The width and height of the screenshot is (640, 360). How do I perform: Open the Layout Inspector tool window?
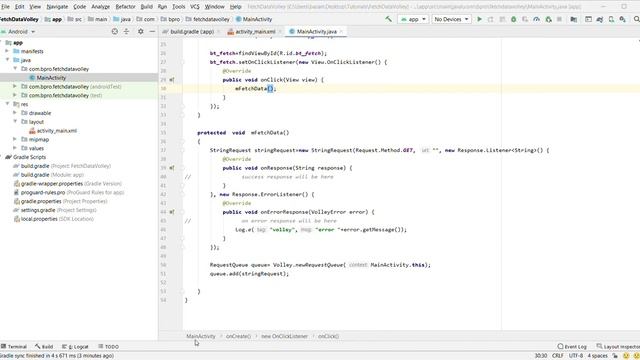[x=618, y=347]
